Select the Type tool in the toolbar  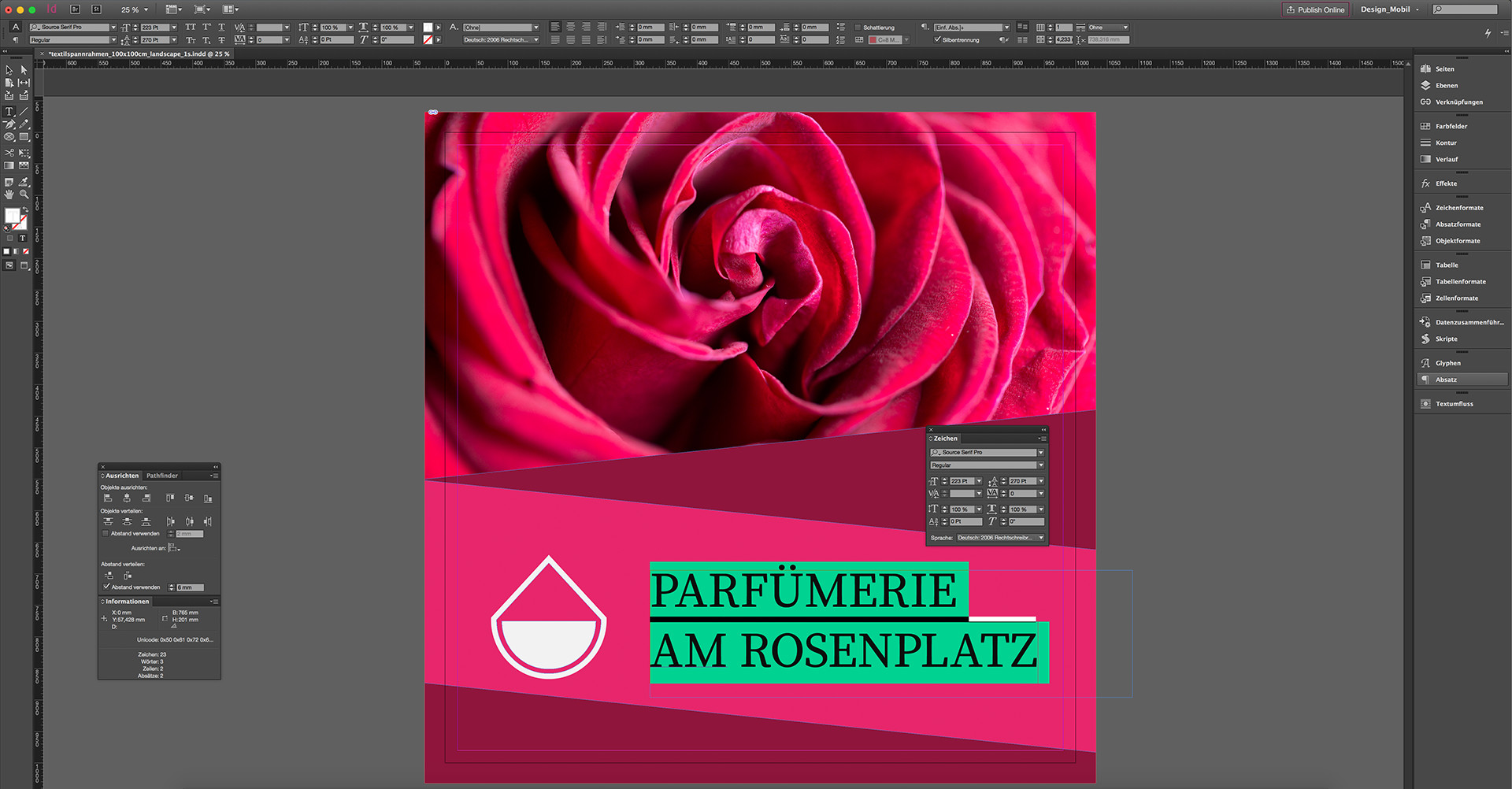[x=9, y=112]
